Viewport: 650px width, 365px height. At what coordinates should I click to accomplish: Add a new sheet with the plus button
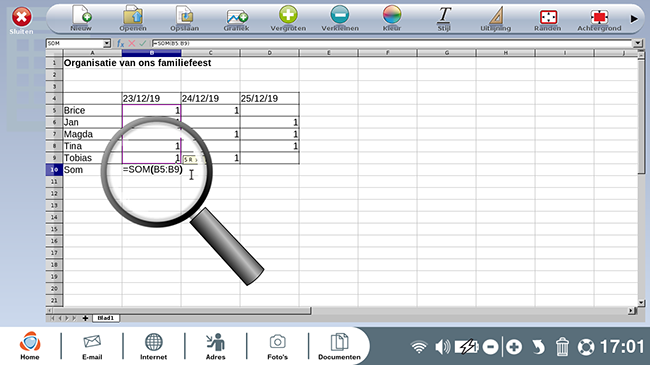point(85,318)
